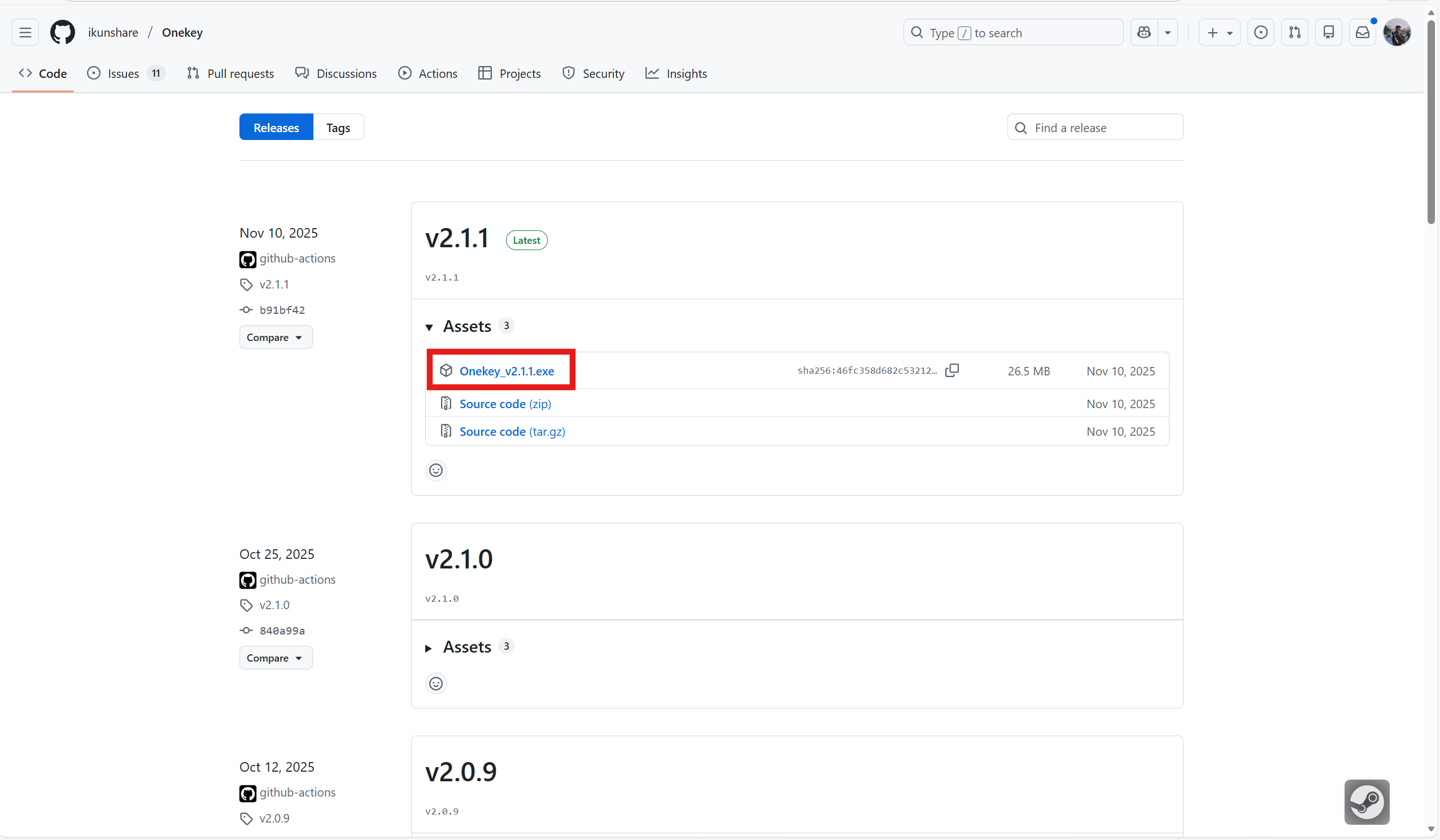
Task: Open the hamburger navigation menu
Action: (25, 33)
